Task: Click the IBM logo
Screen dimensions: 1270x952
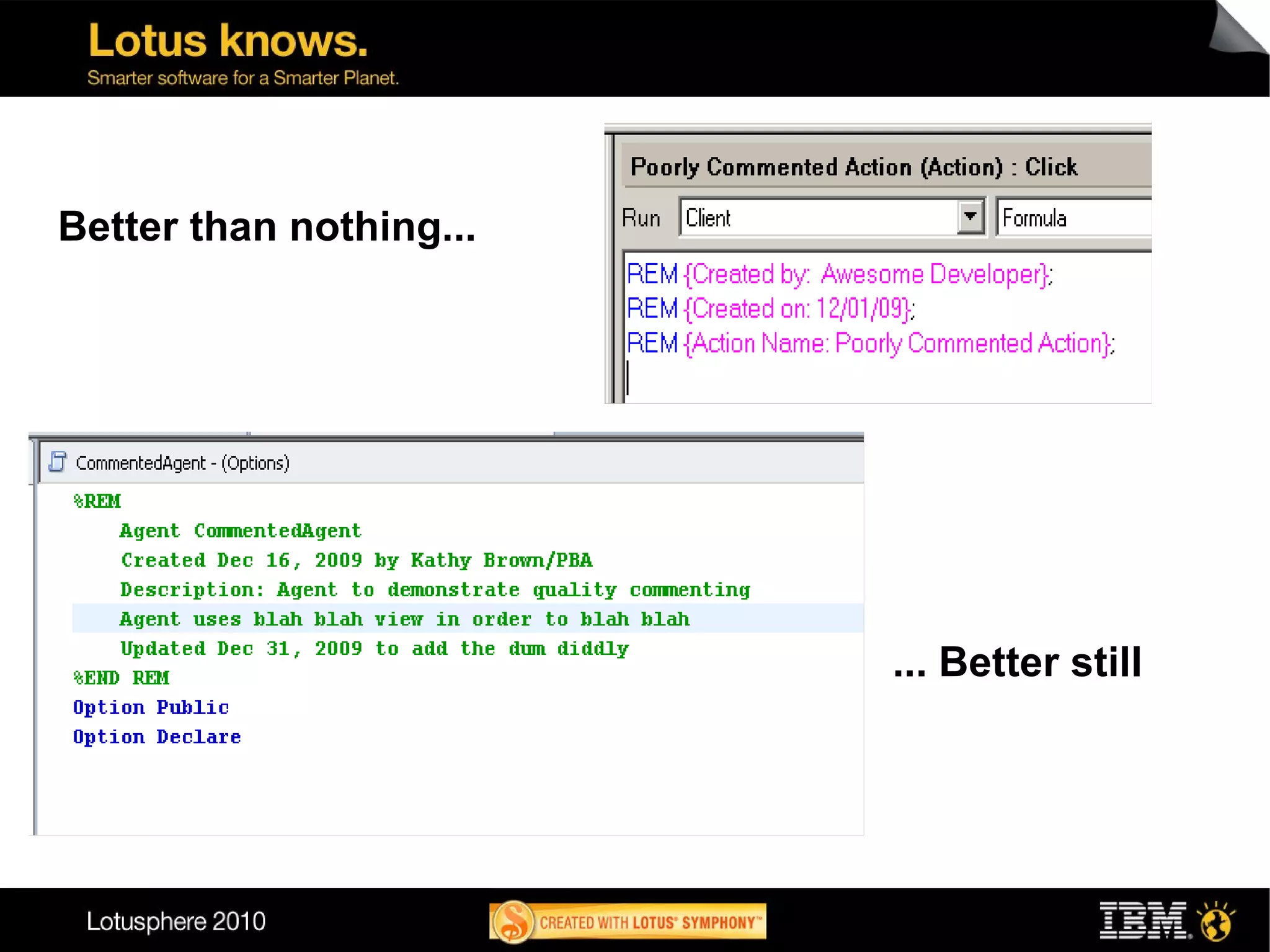Action: click(x=1143, y=920)
